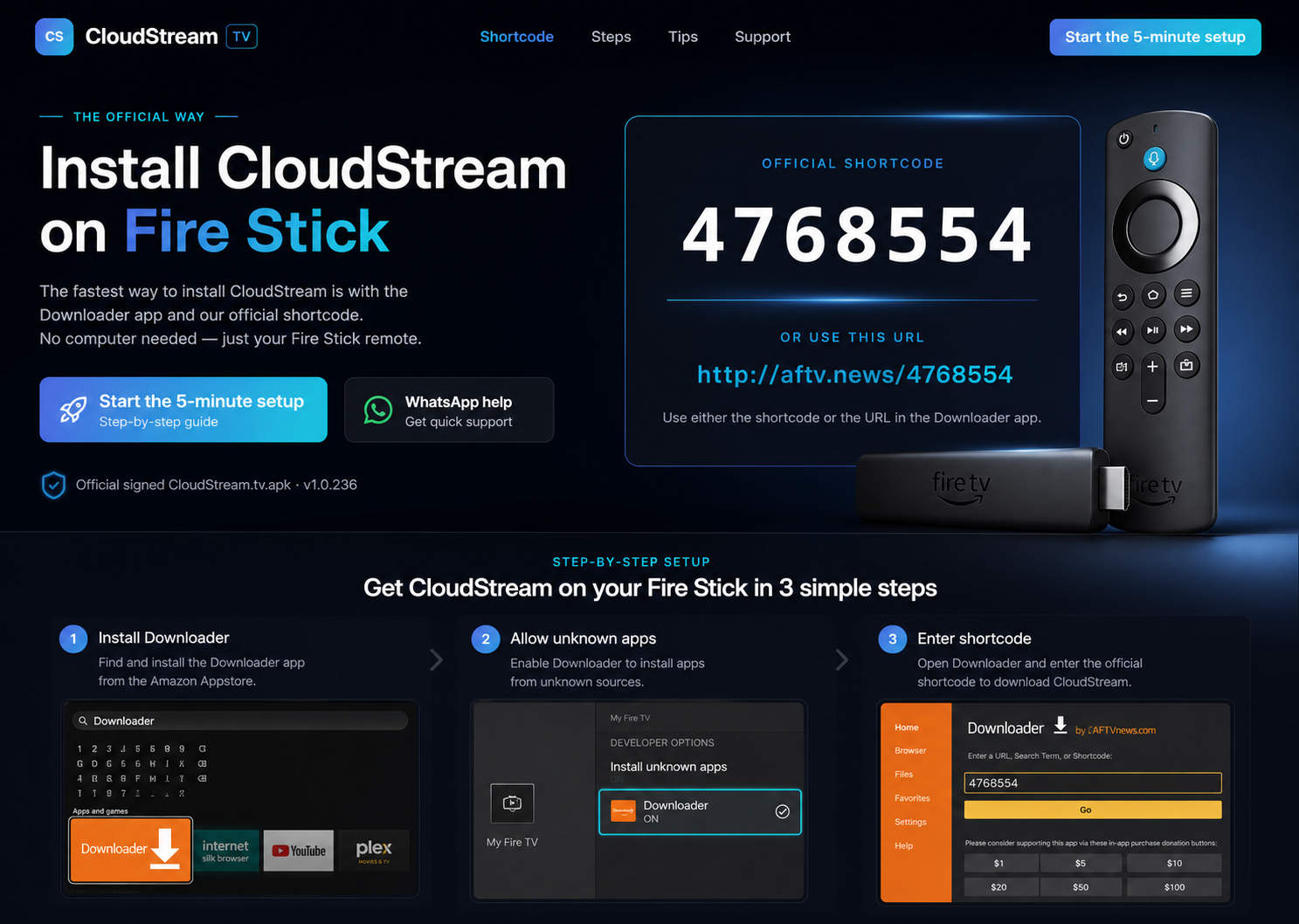This screenshot has width=1299, height=924.
Task: Click the WhatsApp logo icon
Action: point(378,410)
